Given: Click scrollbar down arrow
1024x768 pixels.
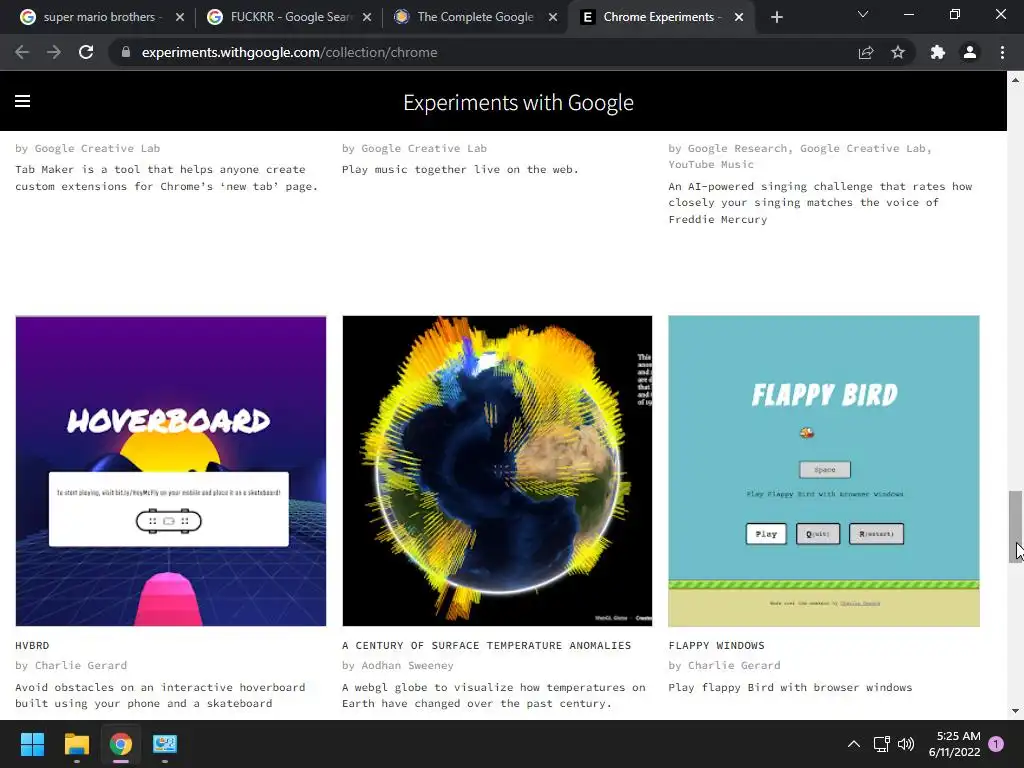Looking at the screenshot, I should click(1015, 711).
